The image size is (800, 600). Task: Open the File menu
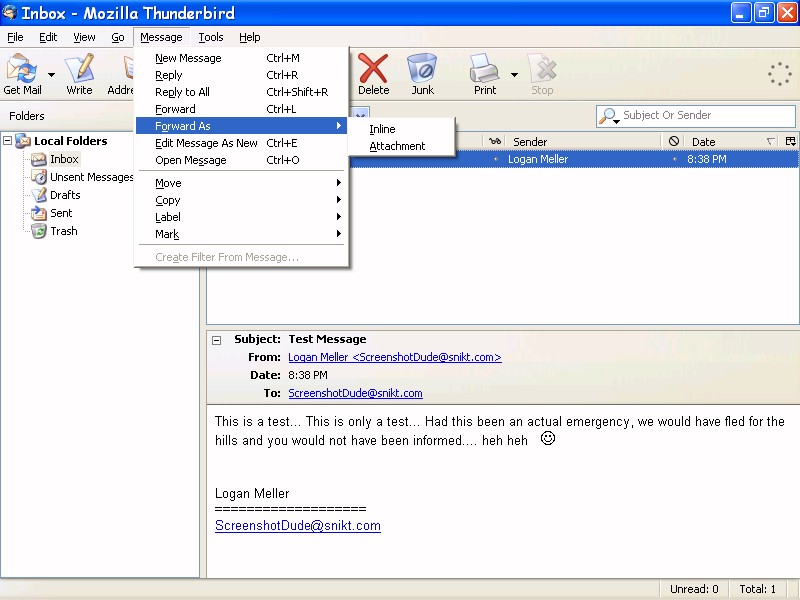pyautogui.click(x=15, y=37)
